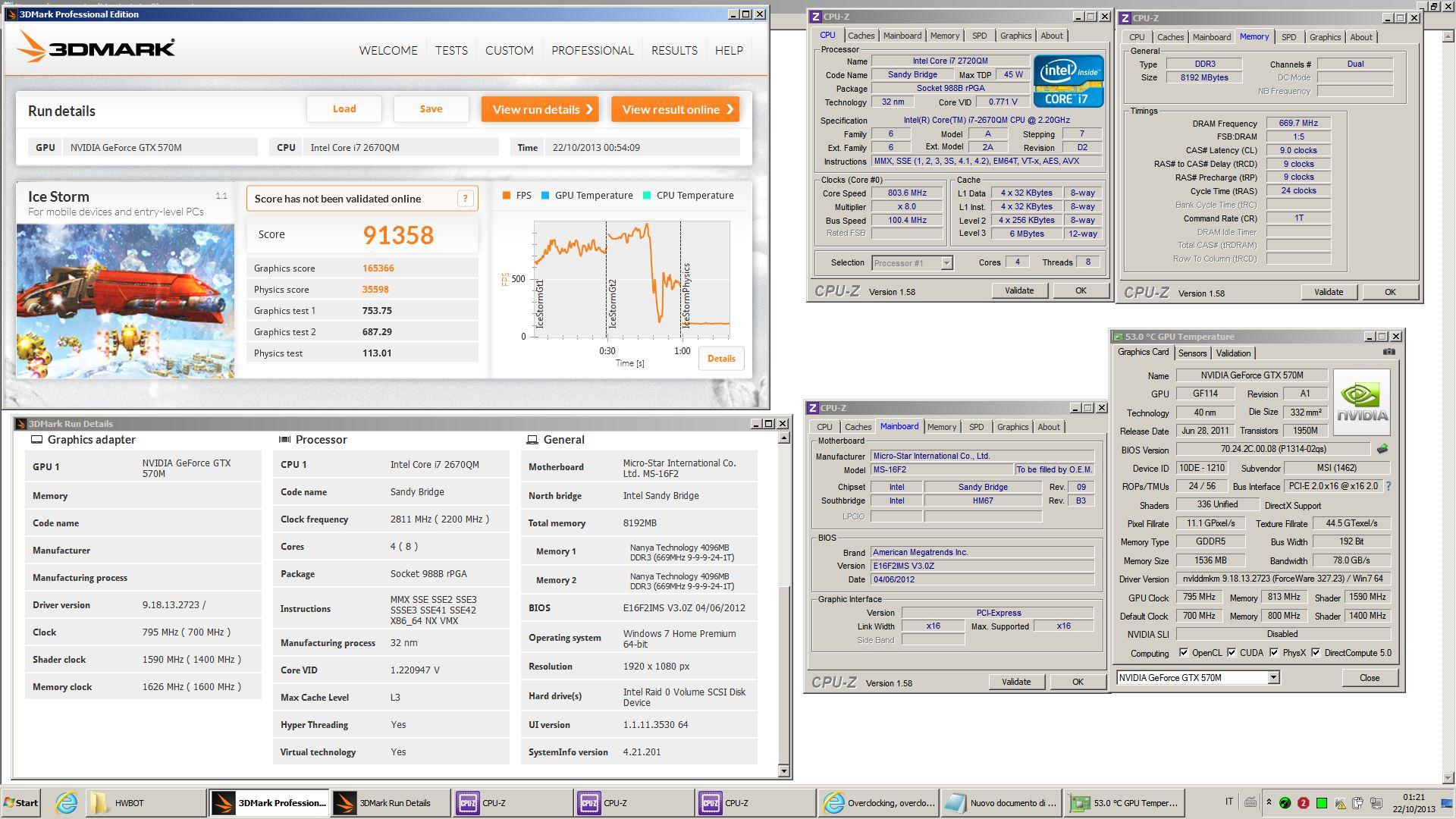1456x819 pixels.
Task: Click the CPU Temperature teal legend swatch
Action: (647, 196)
